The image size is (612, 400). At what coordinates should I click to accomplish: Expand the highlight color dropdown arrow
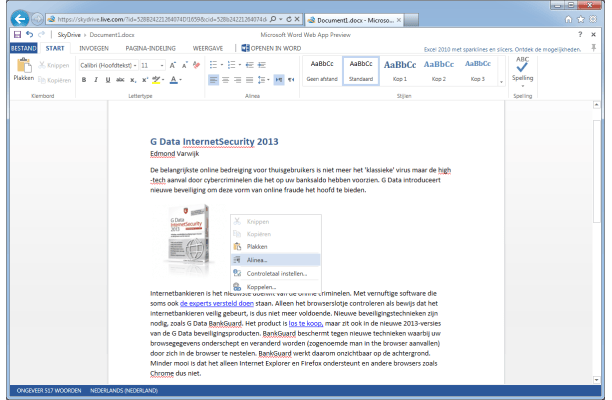[x=163, y=80]
